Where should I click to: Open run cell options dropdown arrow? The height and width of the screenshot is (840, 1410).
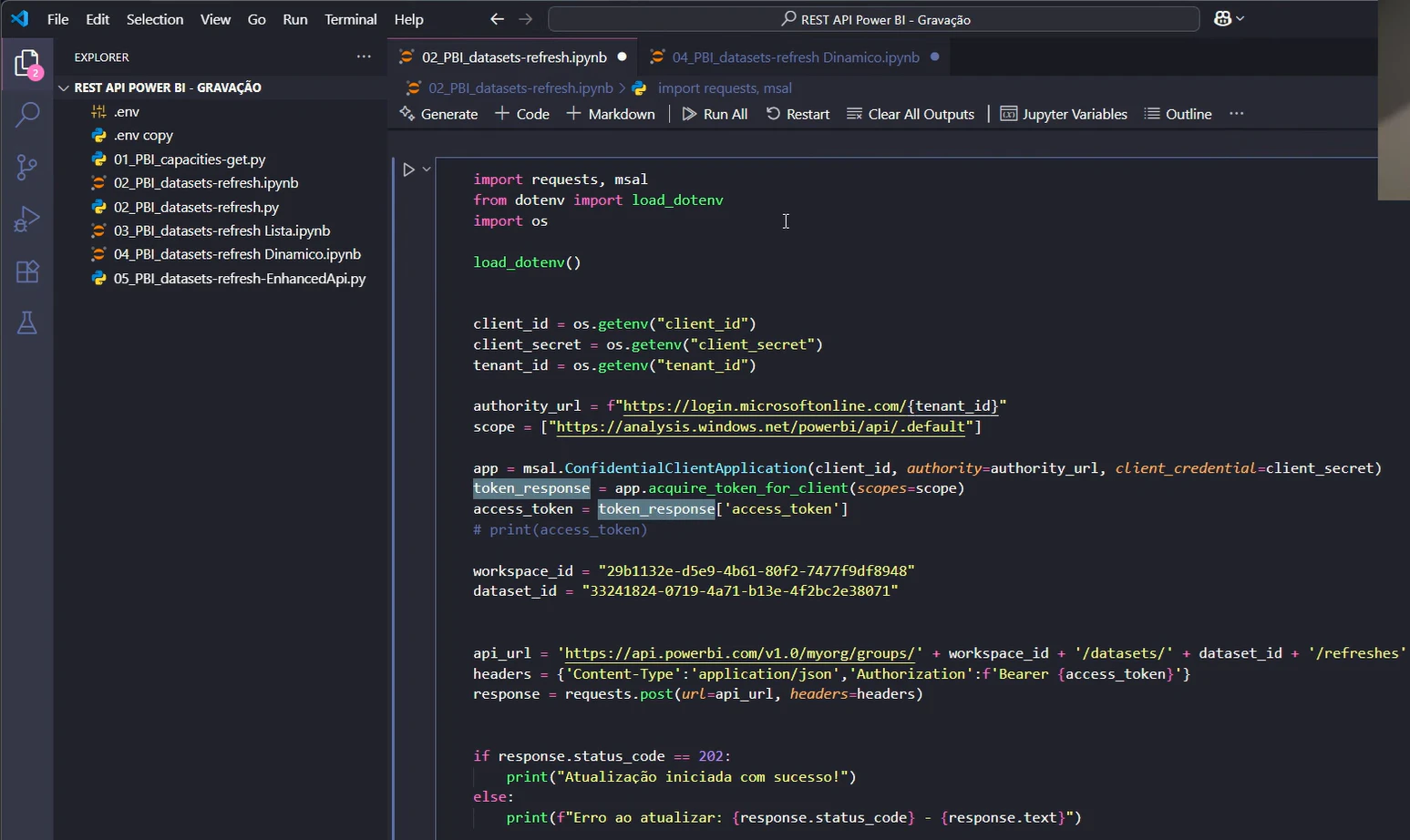coord(426,169)
